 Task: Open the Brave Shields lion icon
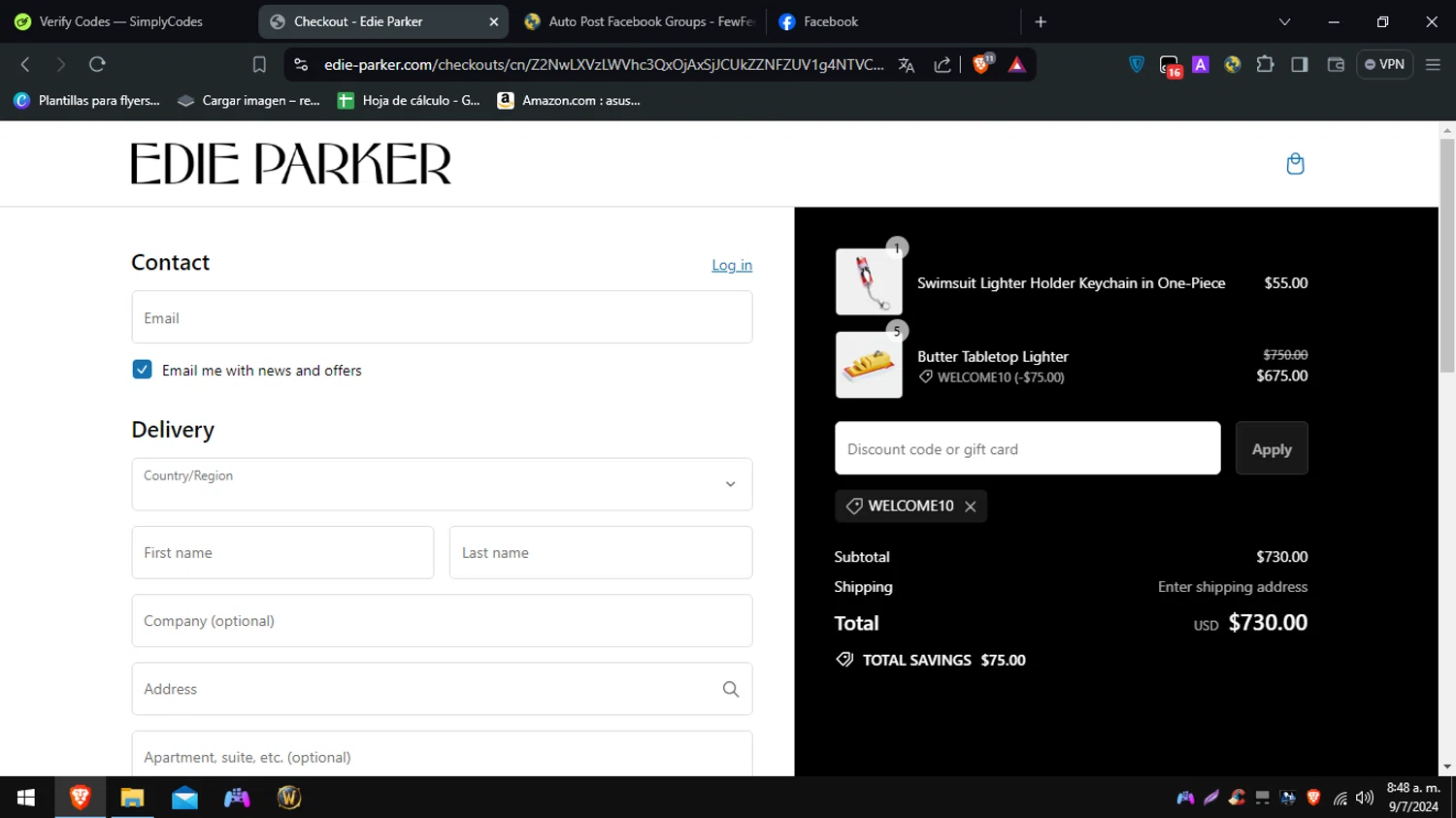[x=982, y=64]
